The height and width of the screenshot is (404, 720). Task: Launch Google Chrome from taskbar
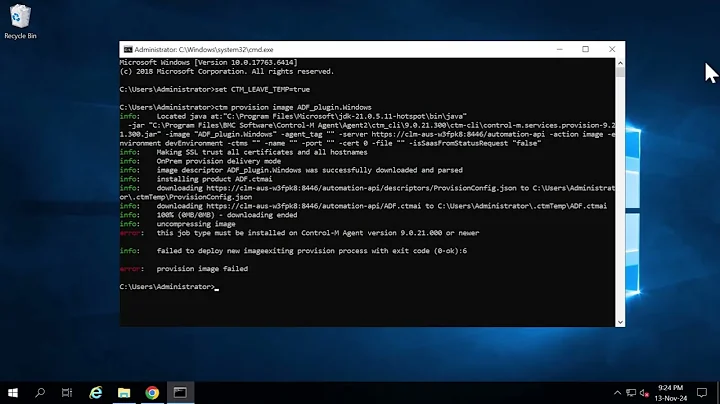pos(152,393)
